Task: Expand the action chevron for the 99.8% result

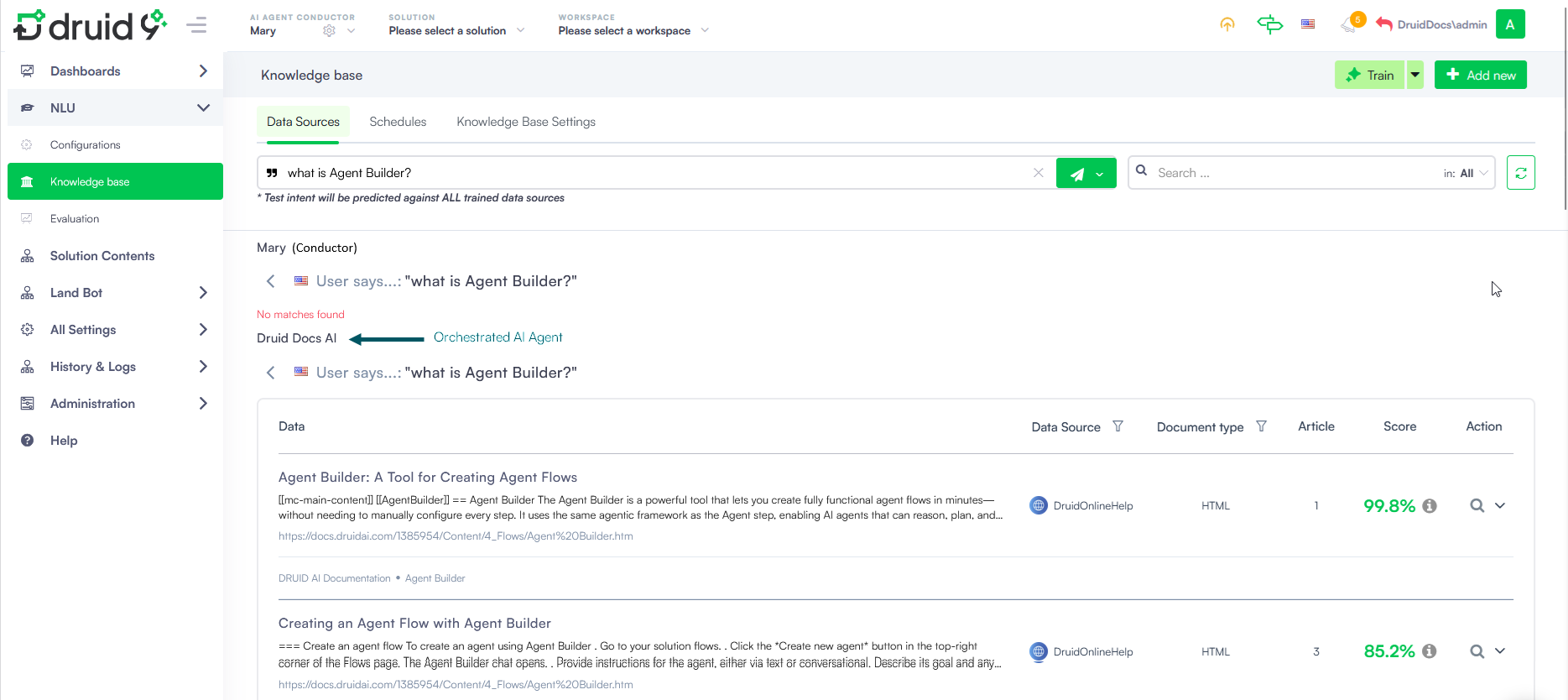Action: point(1500,505)
